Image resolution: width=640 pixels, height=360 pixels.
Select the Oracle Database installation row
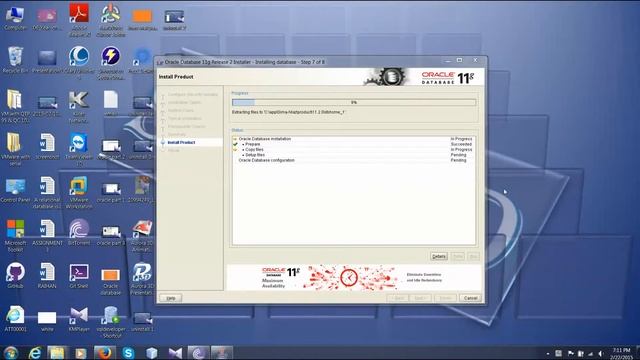click(x=353, y=139)
